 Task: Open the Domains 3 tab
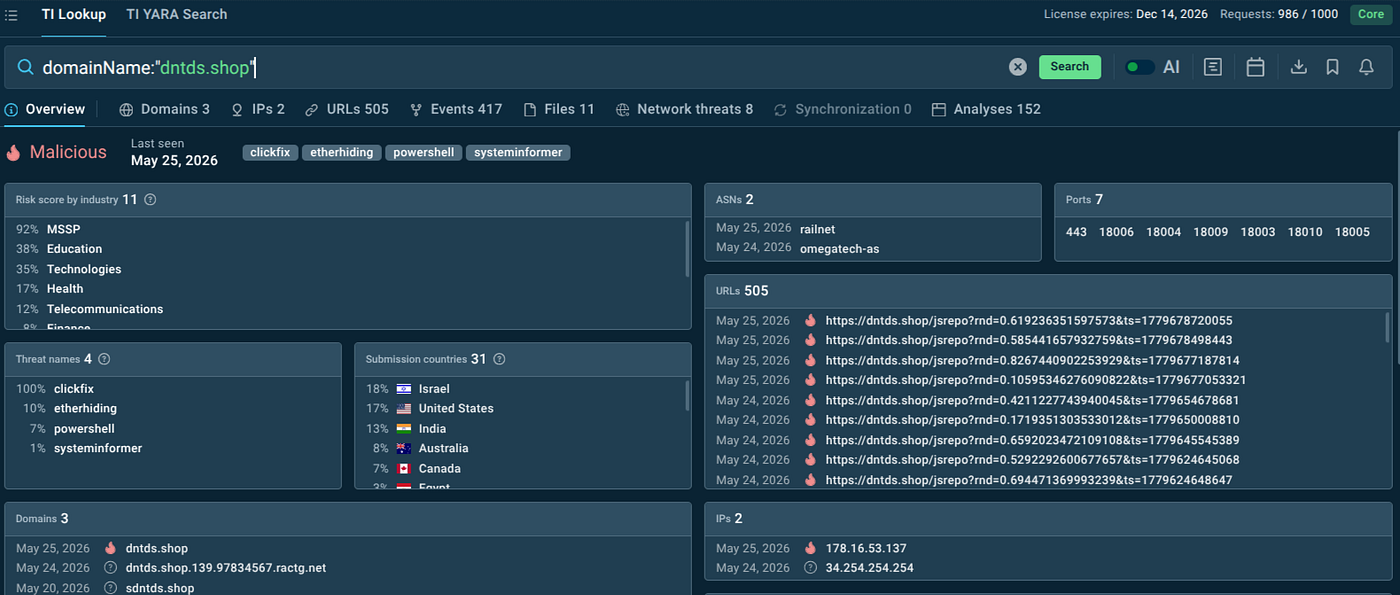pyautogui.click(x=164, y=109)
